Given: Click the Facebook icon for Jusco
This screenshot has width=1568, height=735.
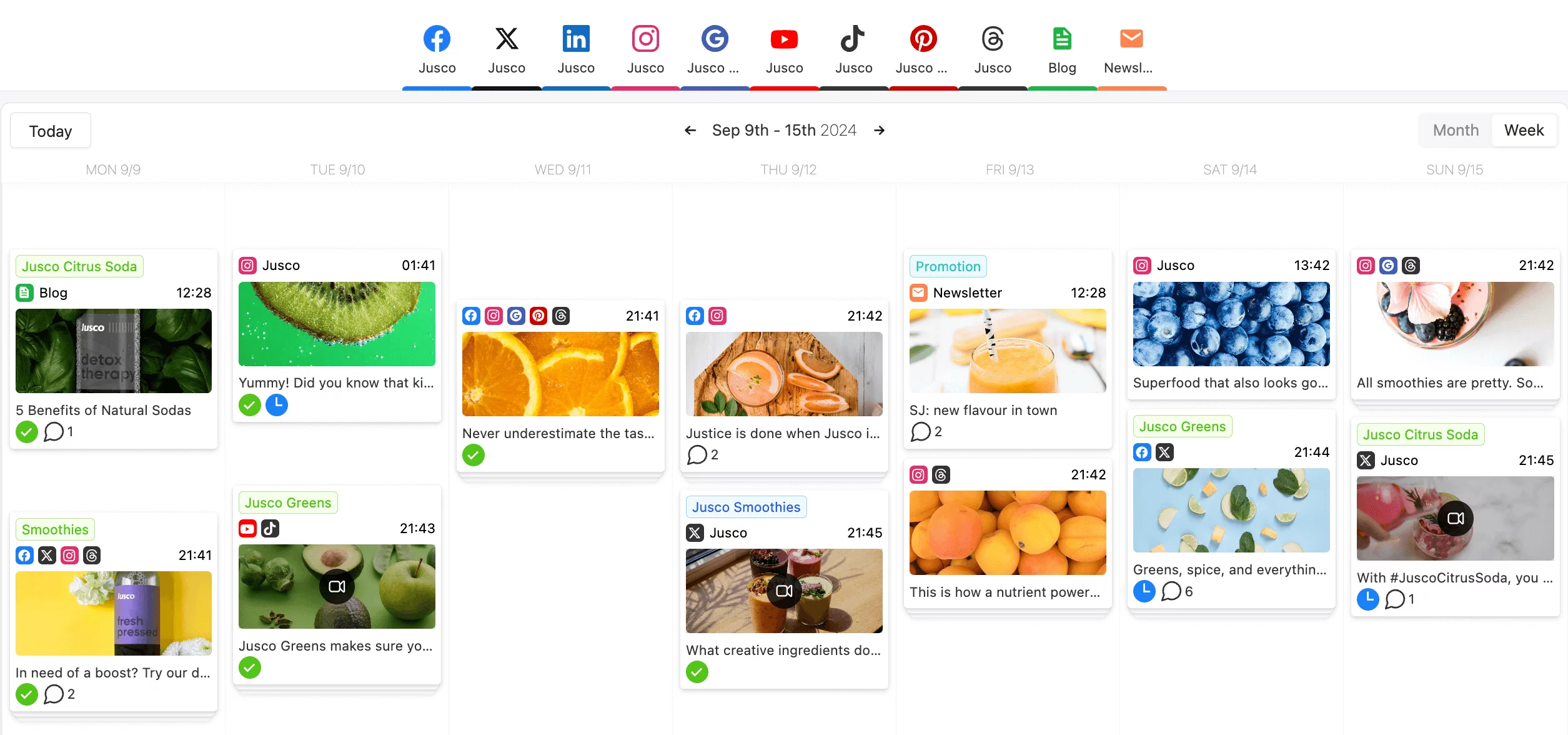Looking at the screenshot, I should coord(437,39).
